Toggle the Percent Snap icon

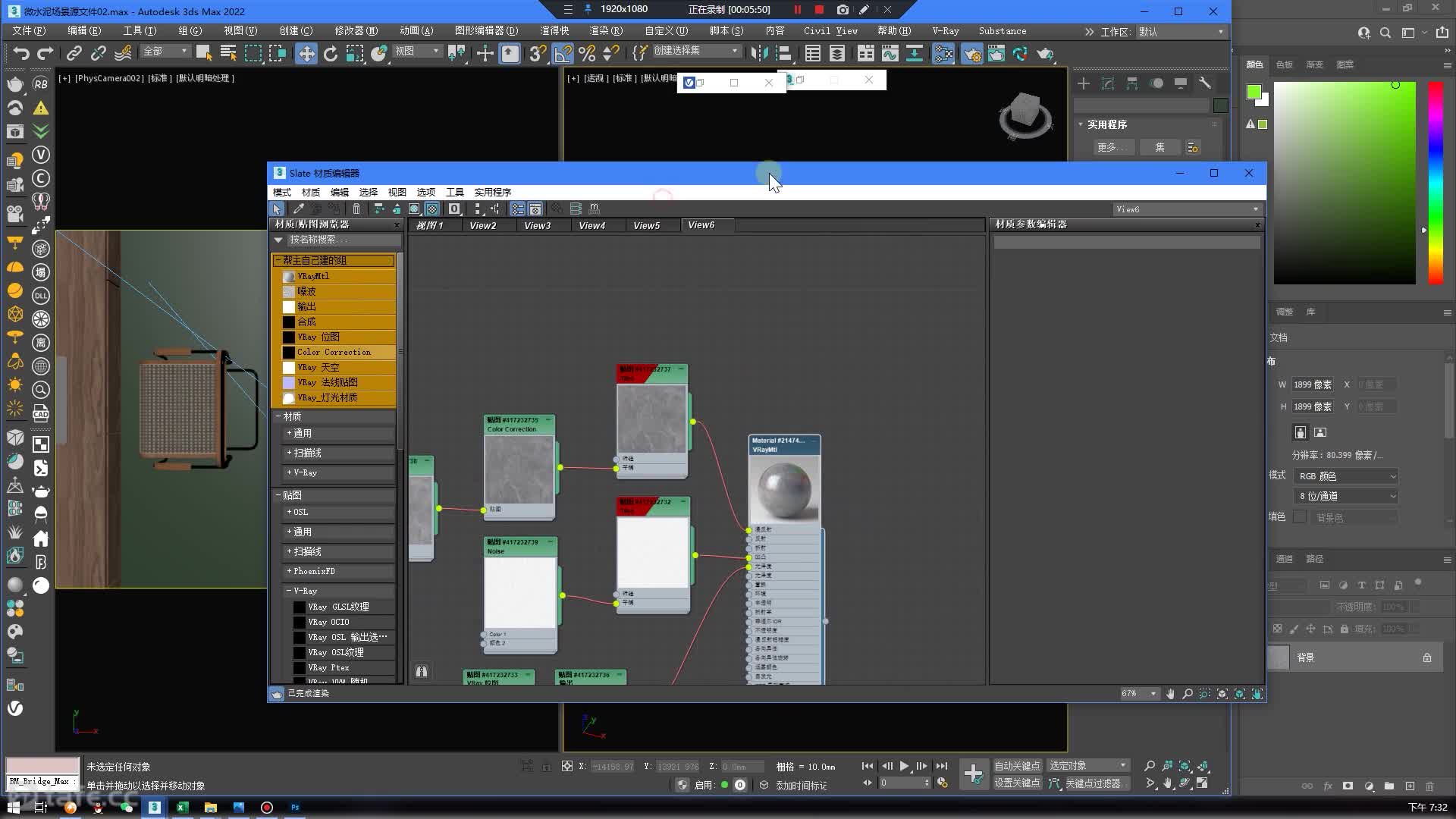click(587, 53)
